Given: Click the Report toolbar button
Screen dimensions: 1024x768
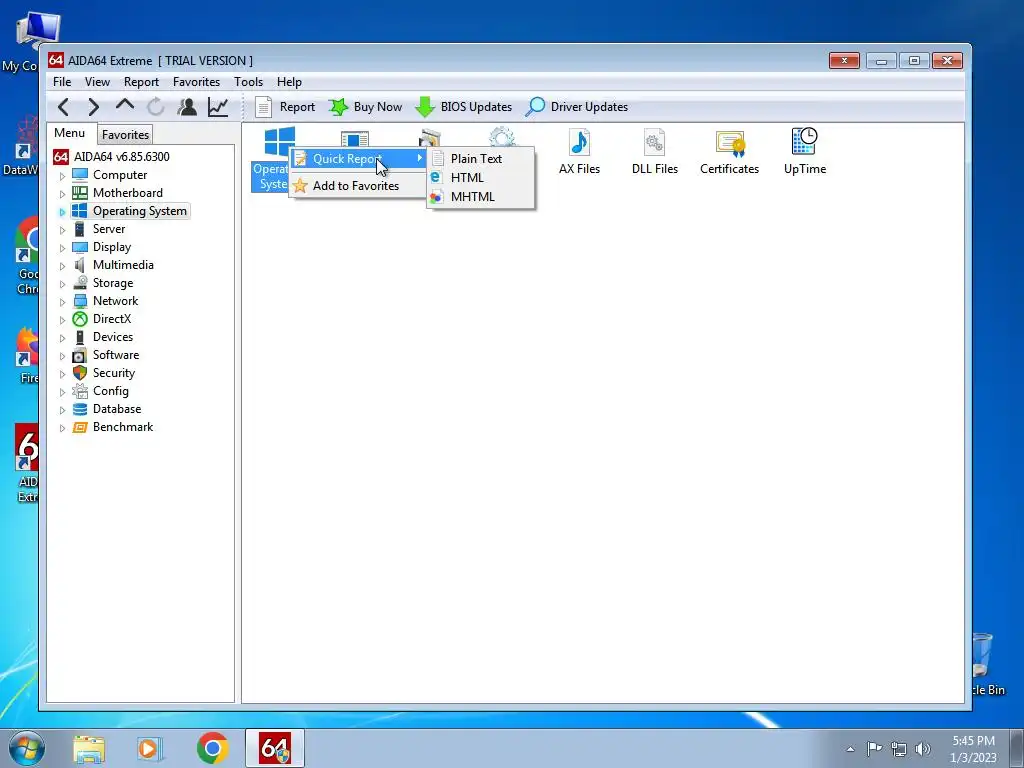Looking at the screenshot, I should [x=285, y=107].
